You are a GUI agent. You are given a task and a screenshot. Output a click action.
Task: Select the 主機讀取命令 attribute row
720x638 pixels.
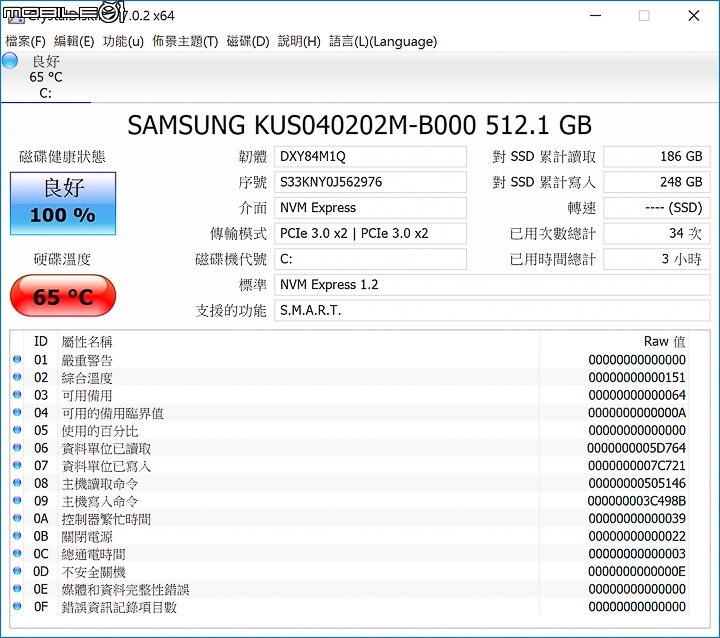tap(349, 483)
